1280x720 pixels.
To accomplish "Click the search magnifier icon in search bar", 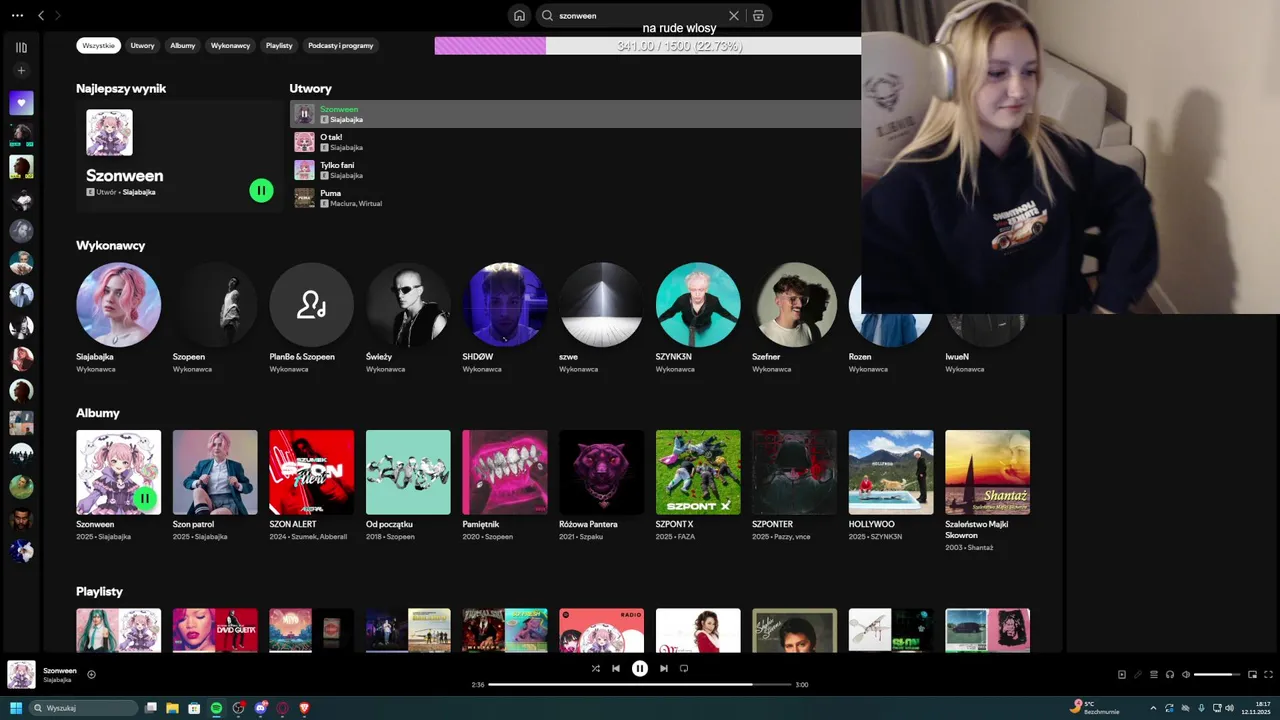I will (x=547, y=16).
